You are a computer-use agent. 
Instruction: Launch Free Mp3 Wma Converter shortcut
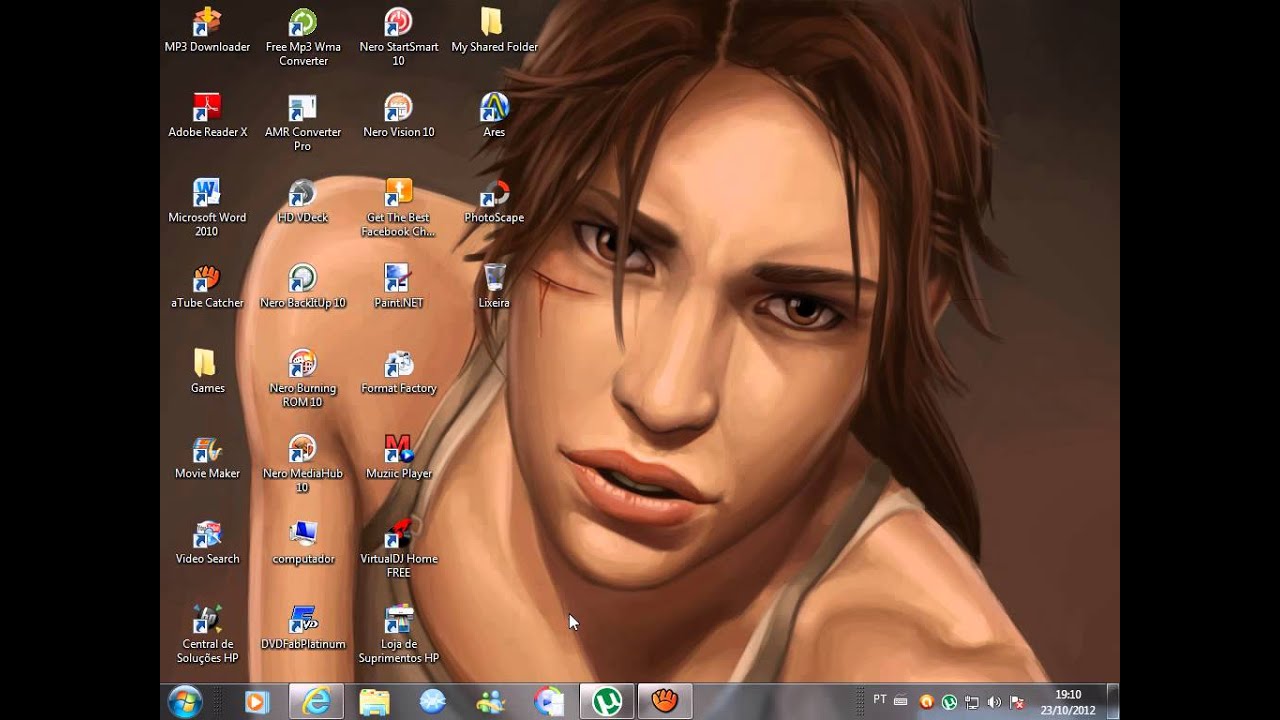pos(303,37)
